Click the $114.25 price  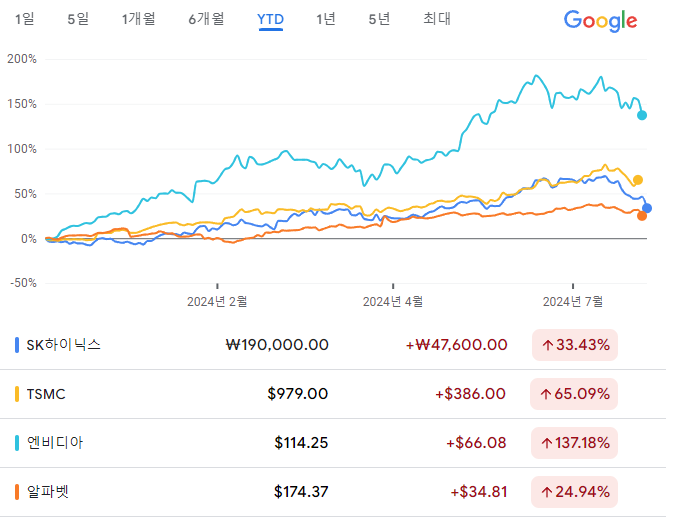coord(301,442)
